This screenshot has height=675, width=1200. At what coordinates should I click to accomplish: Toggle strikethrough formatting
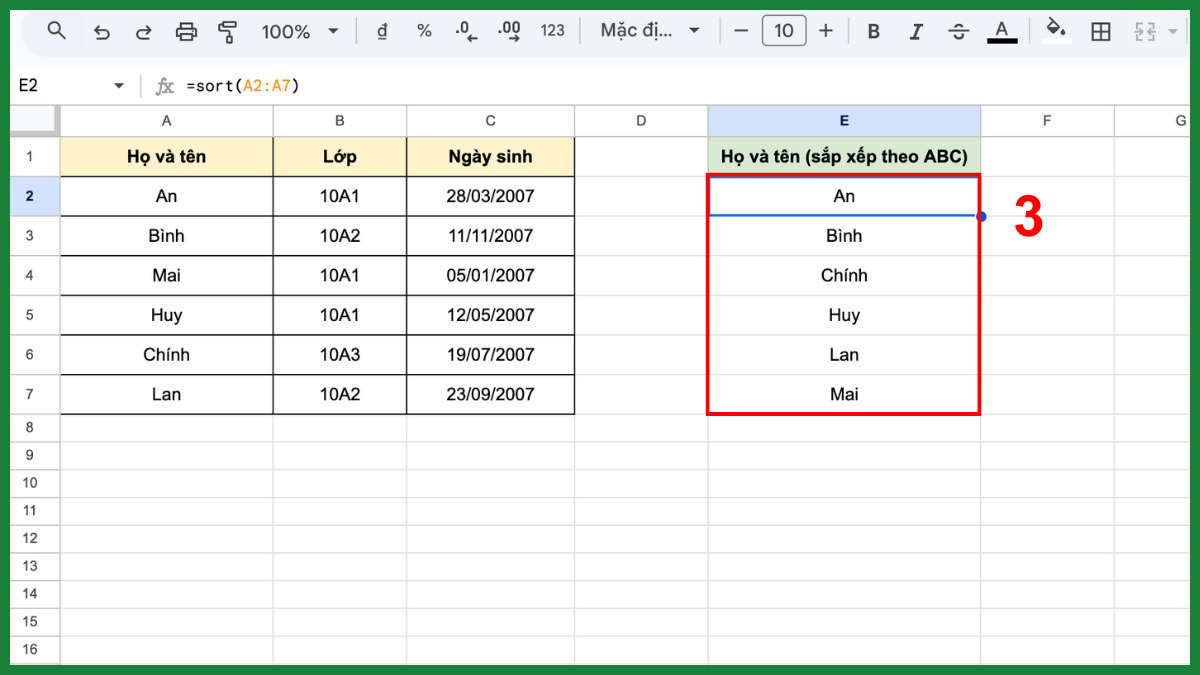958,30
